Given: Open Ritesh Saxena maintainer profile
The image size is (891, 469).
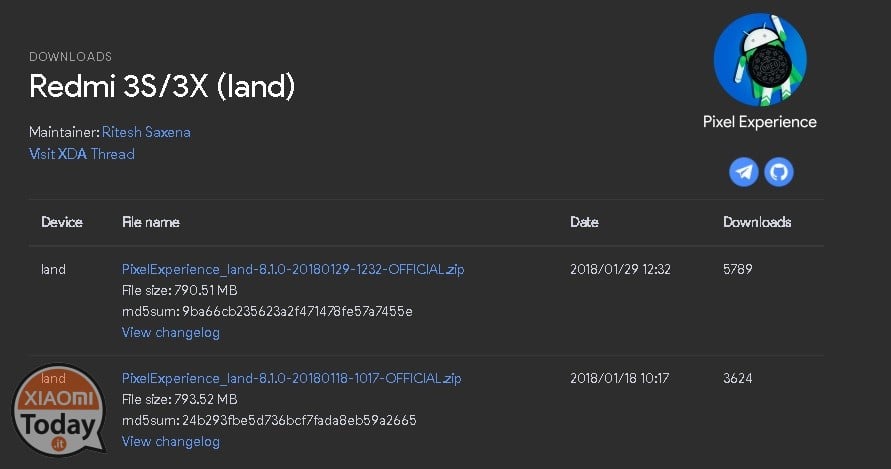Looking at the screenshot, I should click(x=146, y=132).
